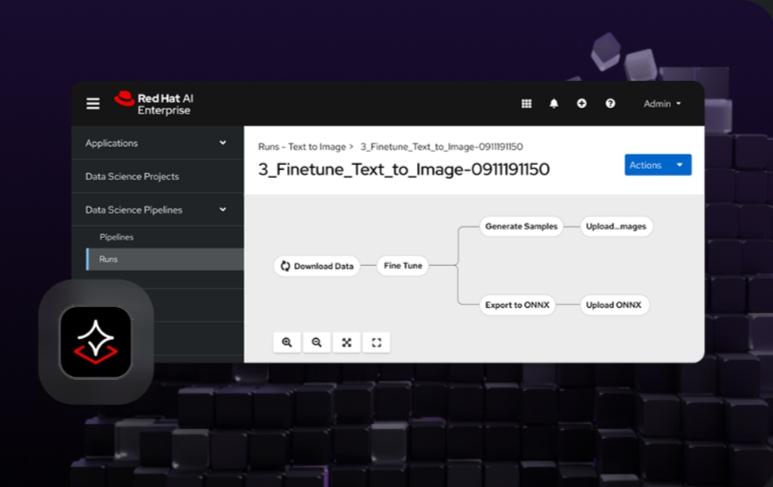Collapse the Data Science Pipelines section
Screen dimensions: 773x487
(222, 210)
